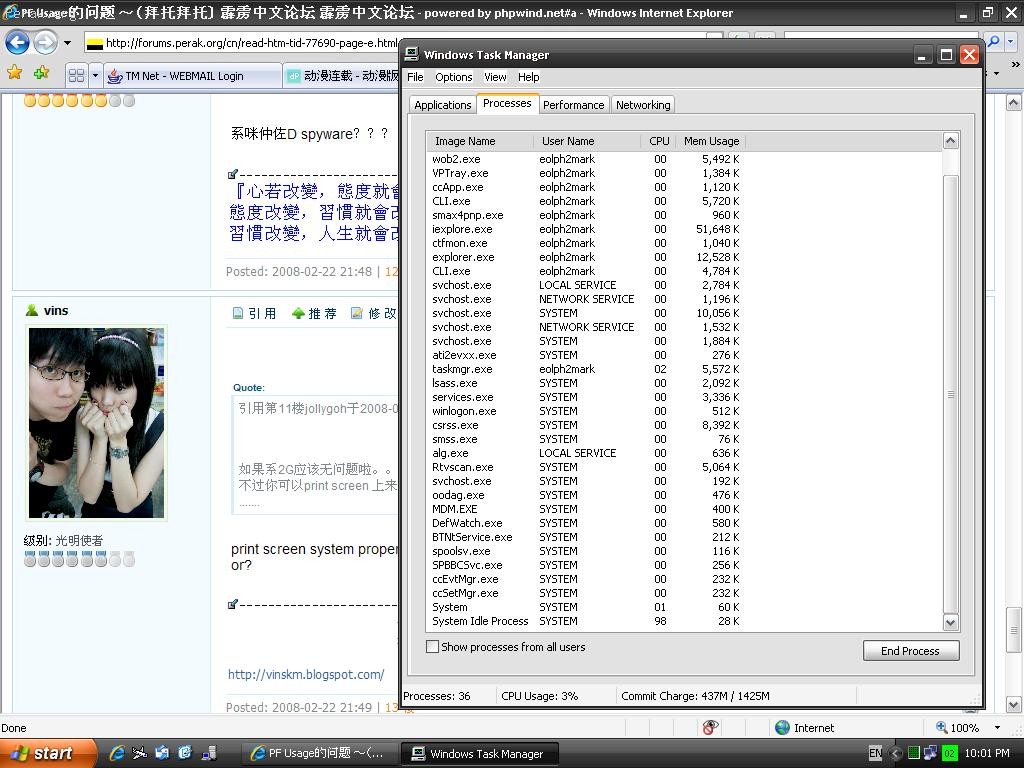Sort processes by Mem Usage column
This screenshot has width=1024, height=768.
pyautogui.click(x=711, y=141)
